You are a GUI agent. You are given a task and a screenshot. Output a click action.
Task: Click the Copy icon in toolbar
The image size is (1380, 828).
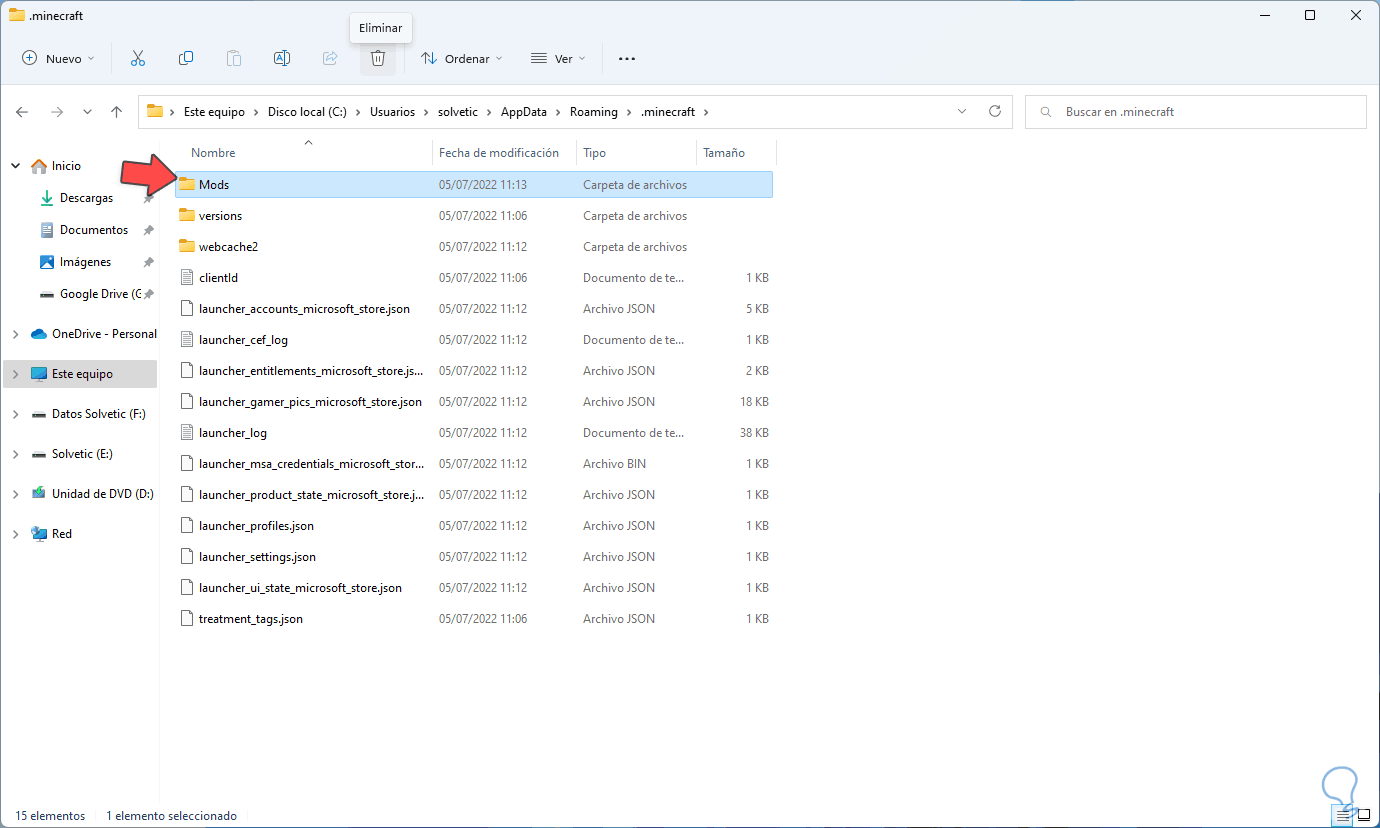pos(186,59)
